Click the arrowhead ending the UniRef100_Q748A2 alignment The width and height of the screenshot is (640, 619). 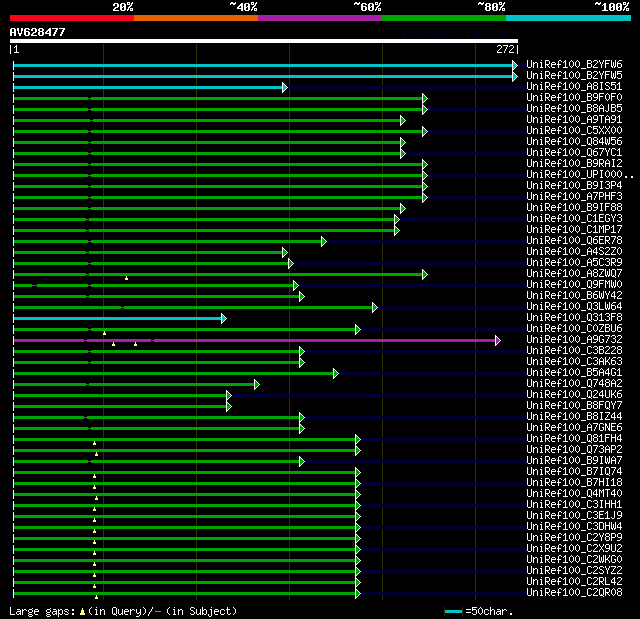point(256,384)
